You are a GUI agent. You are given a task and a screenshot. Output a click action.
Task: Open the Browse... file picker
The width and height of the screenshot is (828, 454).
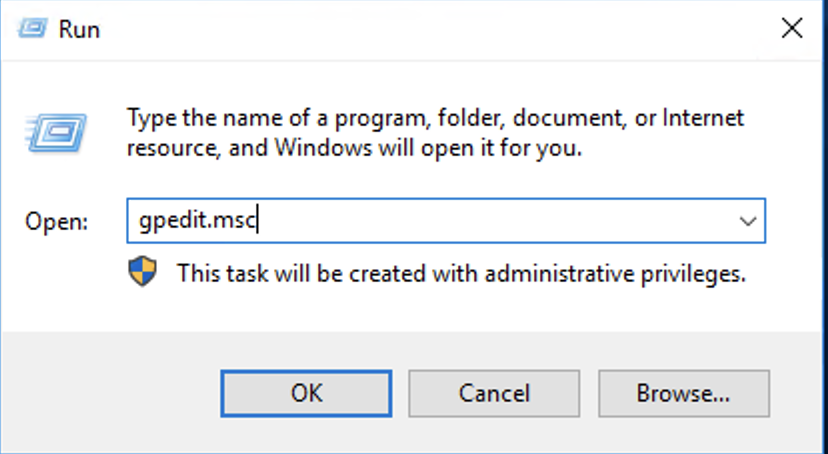[684, 392]
